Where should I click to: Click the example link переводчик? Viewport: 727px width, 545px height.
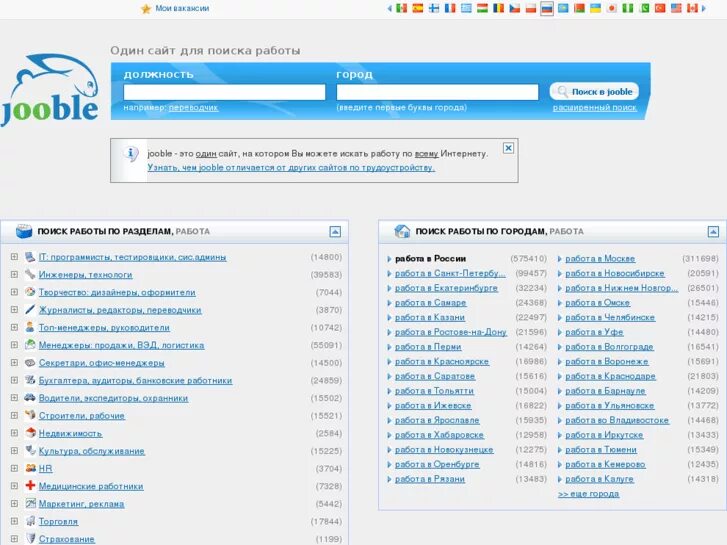click(193, 108)
